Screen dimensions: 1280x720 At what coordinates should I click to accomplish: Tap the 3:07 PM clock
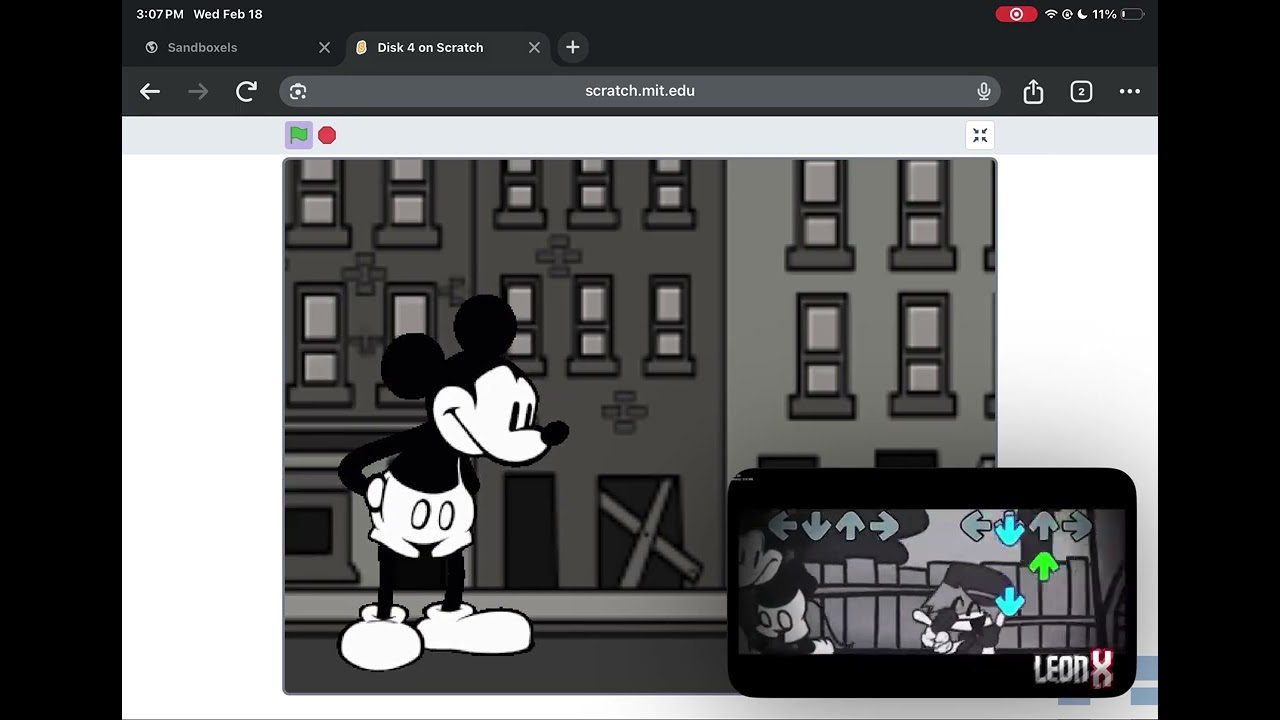[160, 14]
